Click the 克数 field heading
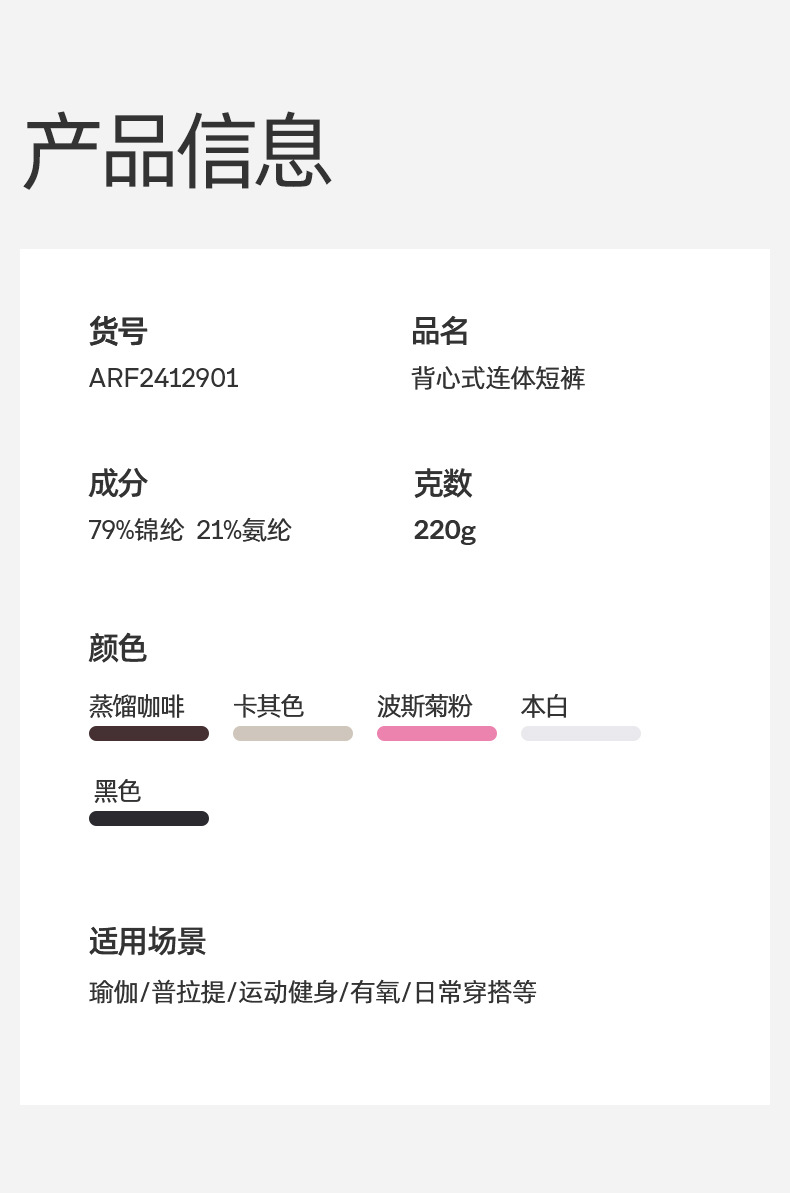The height and width of the screenshot is (1193, 790). pyautogui.click(x=443, y=484)
